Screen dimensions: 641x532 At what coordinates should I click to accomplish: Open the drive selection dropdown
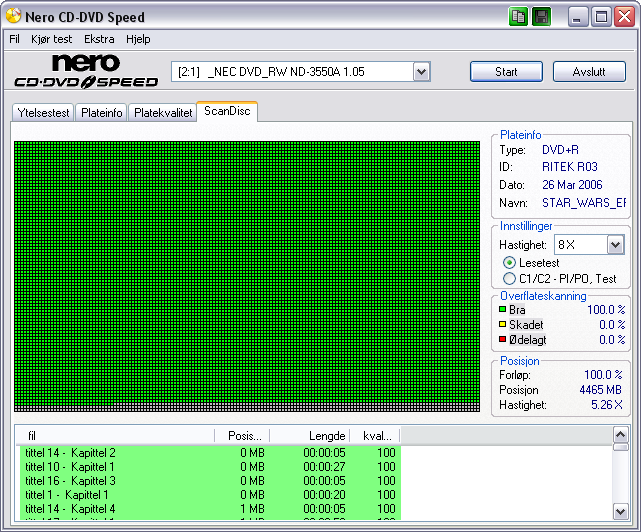[421, 72]
